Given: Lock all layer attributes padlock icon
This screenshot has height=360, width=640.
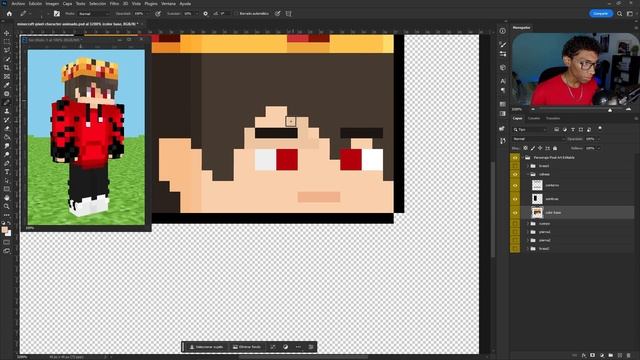Looking at the screenshot, I should [x=555, y=148].
